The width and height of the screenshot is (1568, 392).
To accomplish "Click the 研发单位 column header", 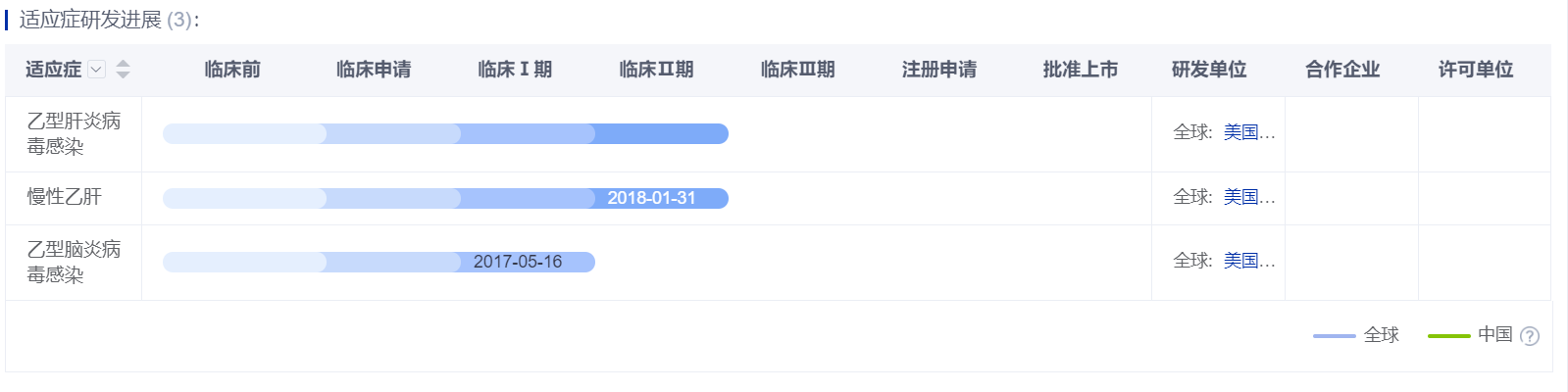I will tap(1209, 70).
